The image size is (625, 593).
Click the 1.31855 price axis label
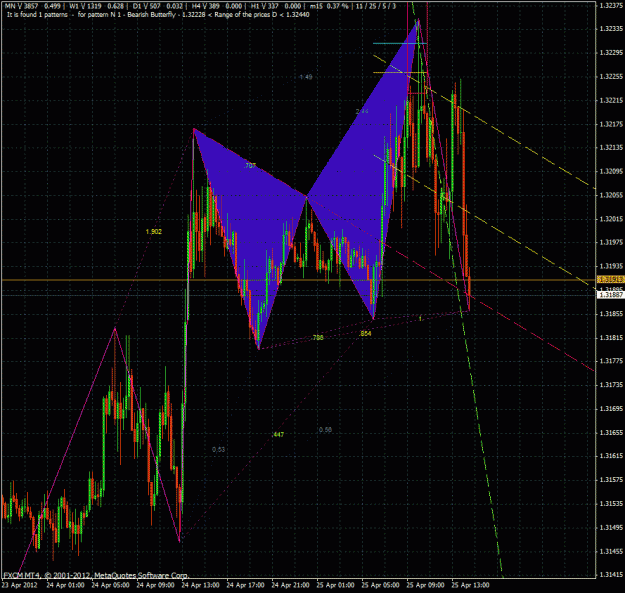tap(611, 314)
